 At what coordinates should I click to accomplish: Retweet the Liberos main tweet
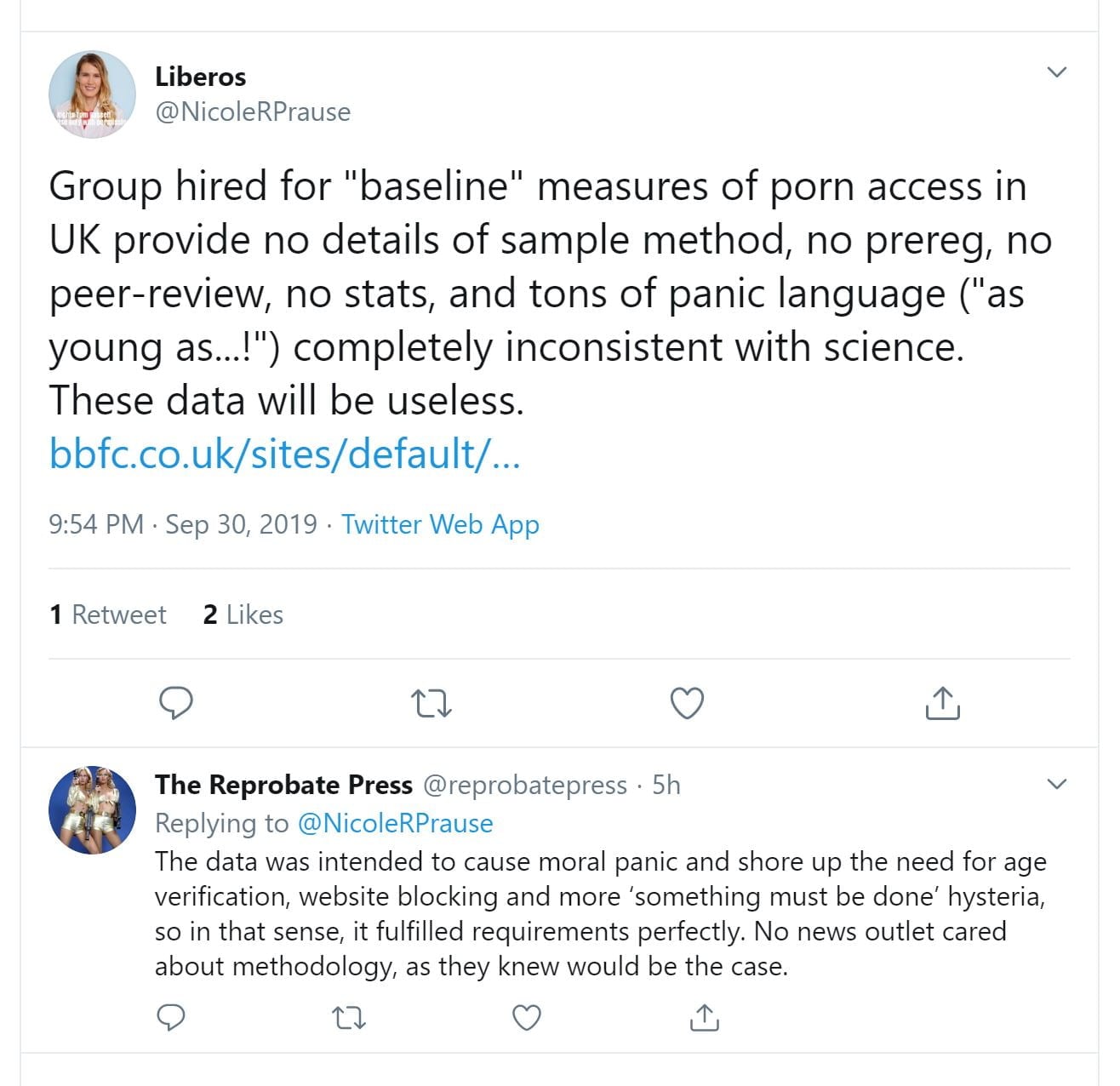point(431,704)
